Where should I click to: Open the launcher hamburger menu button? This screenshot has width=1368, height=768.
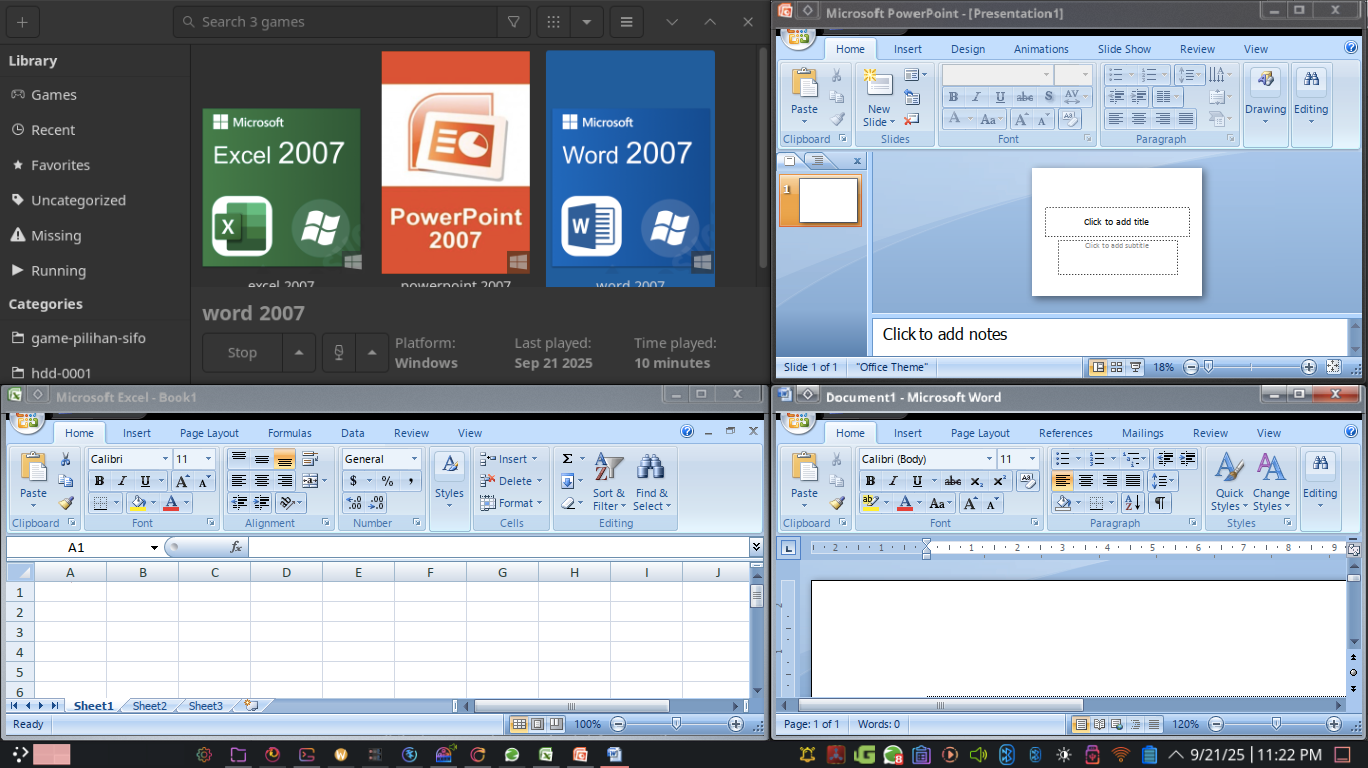[x=626, y=22]
